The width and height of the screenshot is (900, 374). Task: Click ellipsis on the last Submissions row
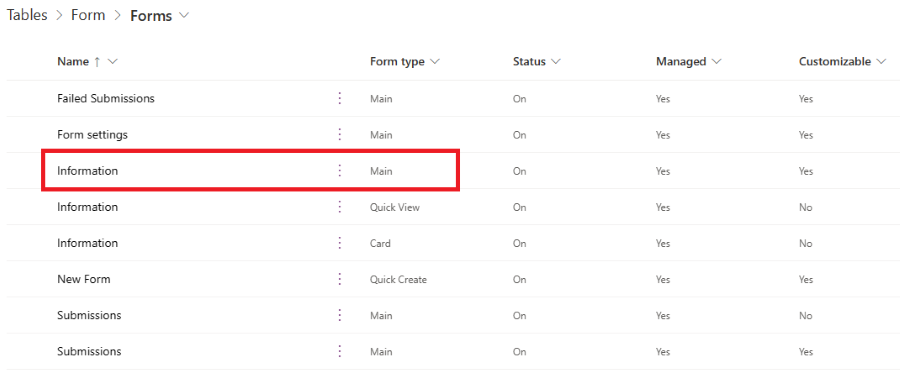point(339,351)
